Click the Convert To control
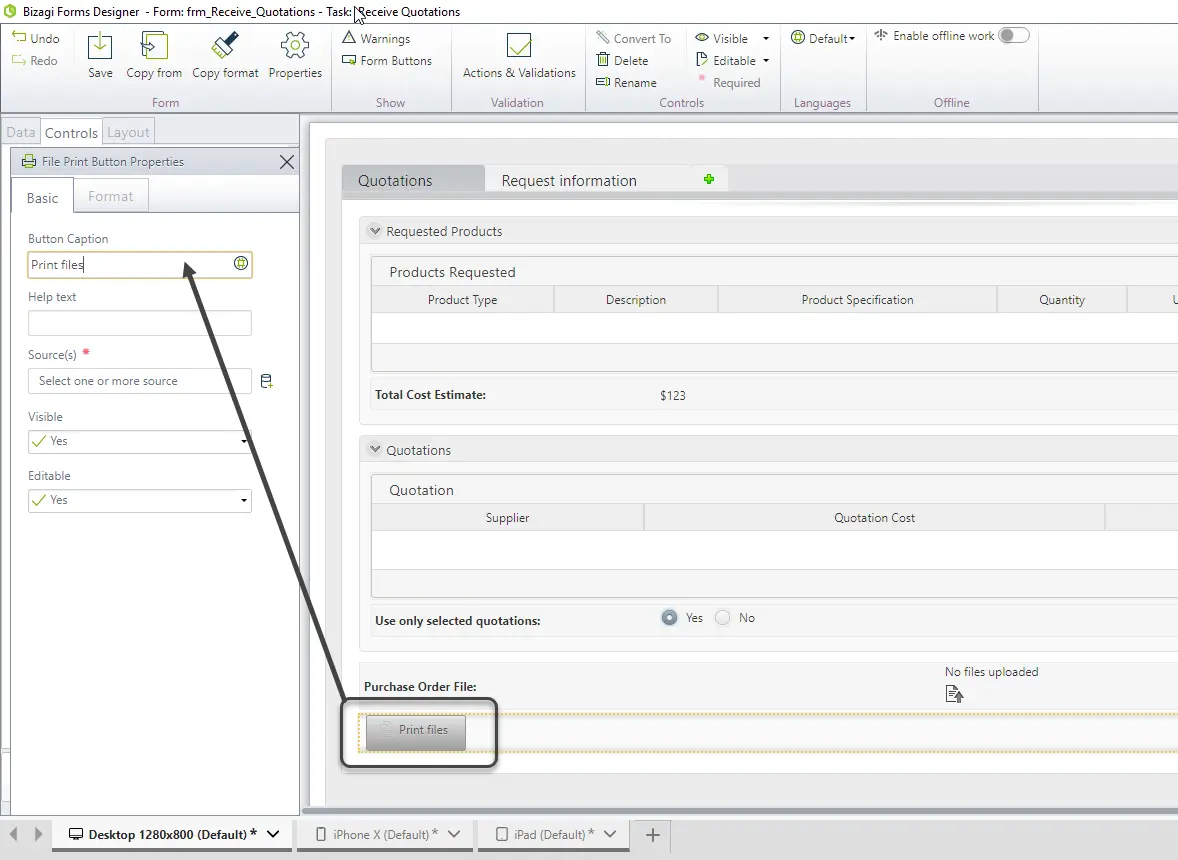 (633, 38)
